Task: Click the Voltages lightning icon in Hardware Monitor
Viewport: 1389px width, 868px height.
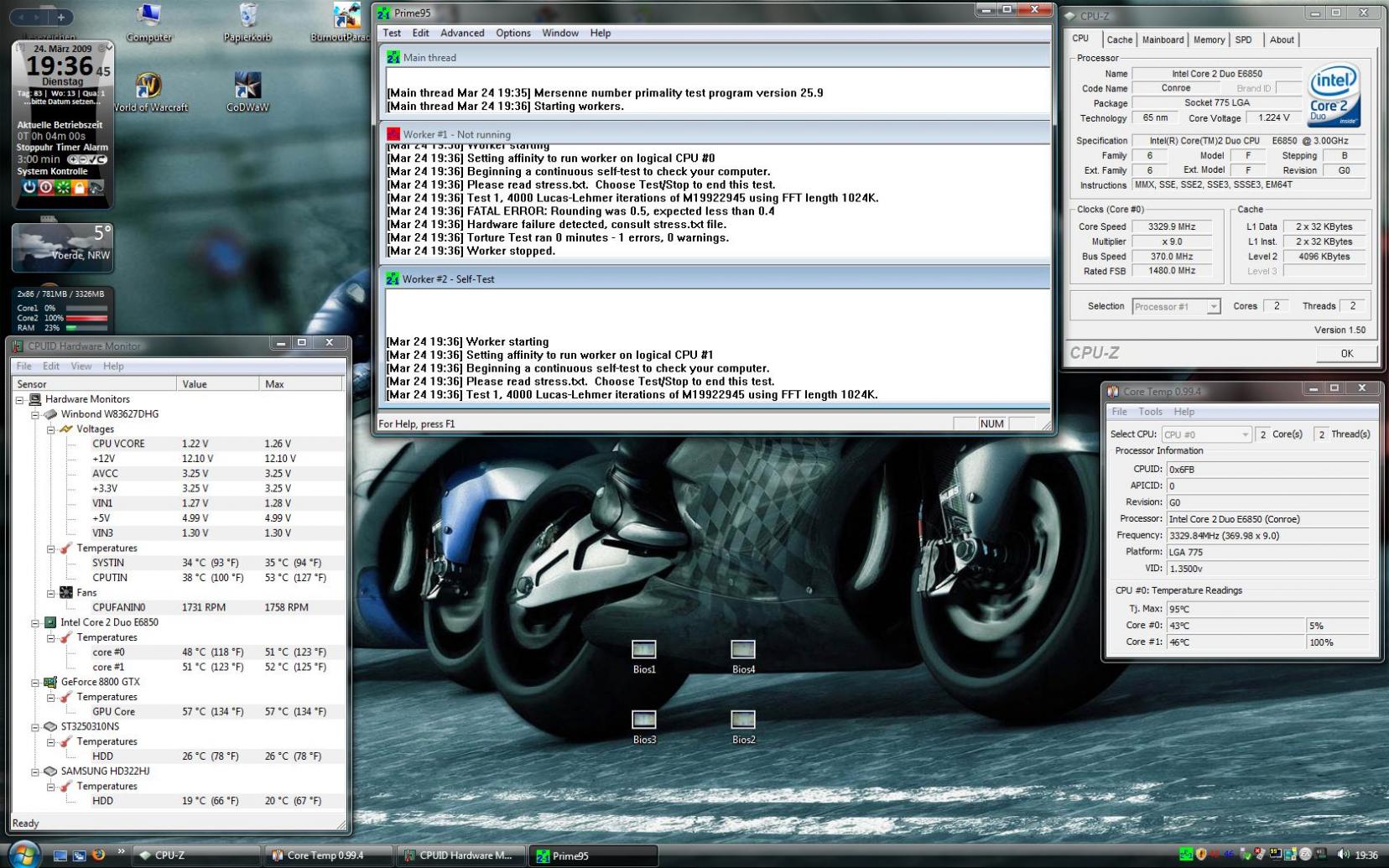Action: point(66,429)
